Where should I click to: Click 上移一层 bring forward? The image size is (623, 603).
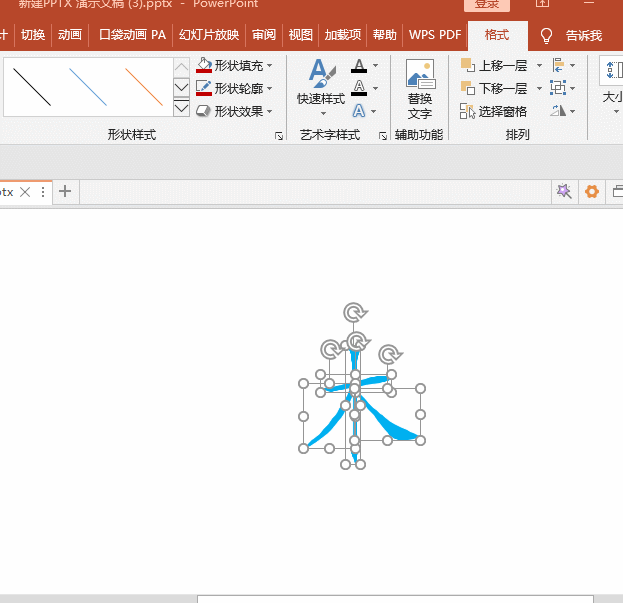coord(494,65)
